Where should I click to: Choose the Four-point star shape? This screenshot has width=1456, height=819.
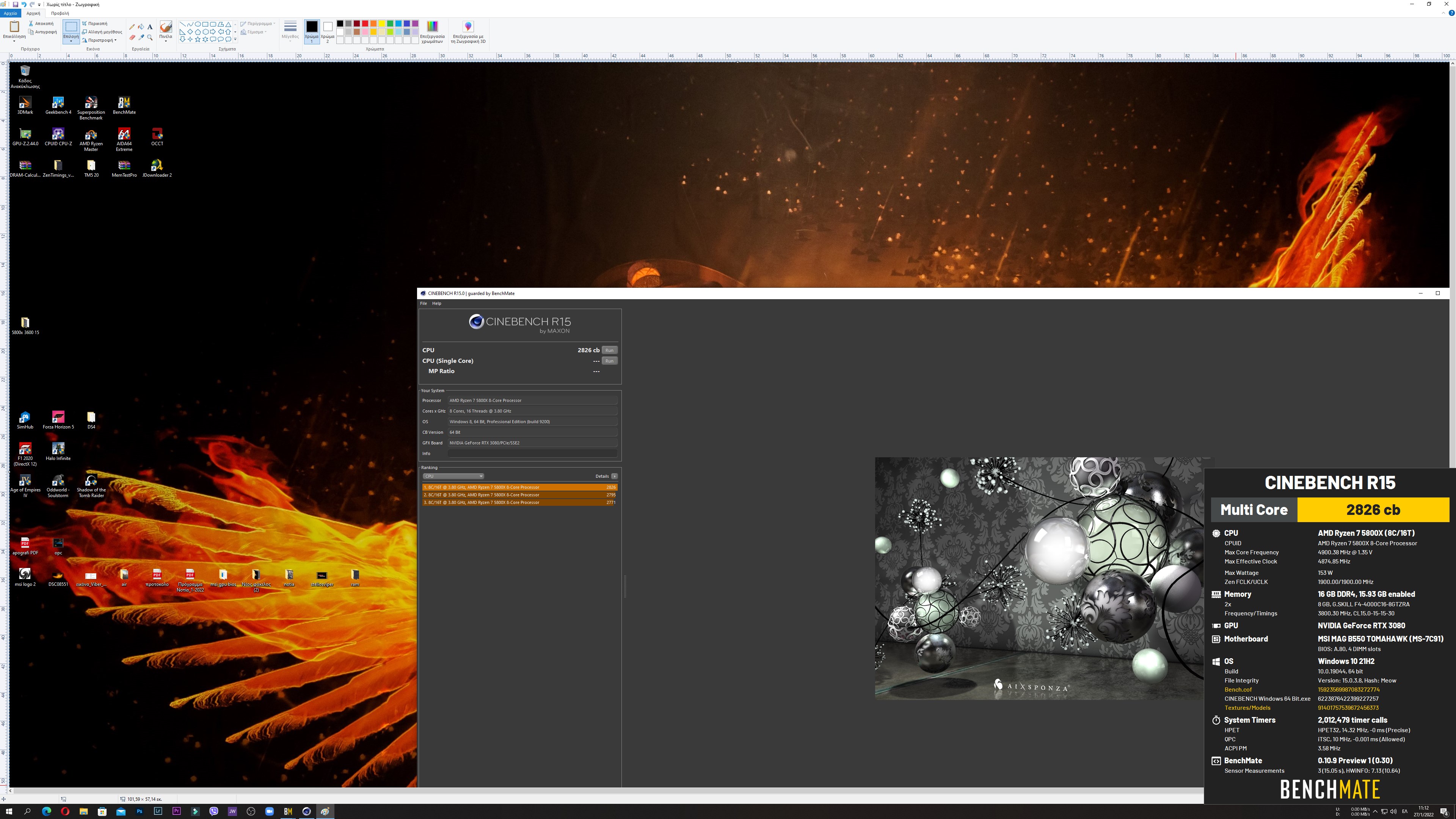pyautogui.click(x=190, y=39)
